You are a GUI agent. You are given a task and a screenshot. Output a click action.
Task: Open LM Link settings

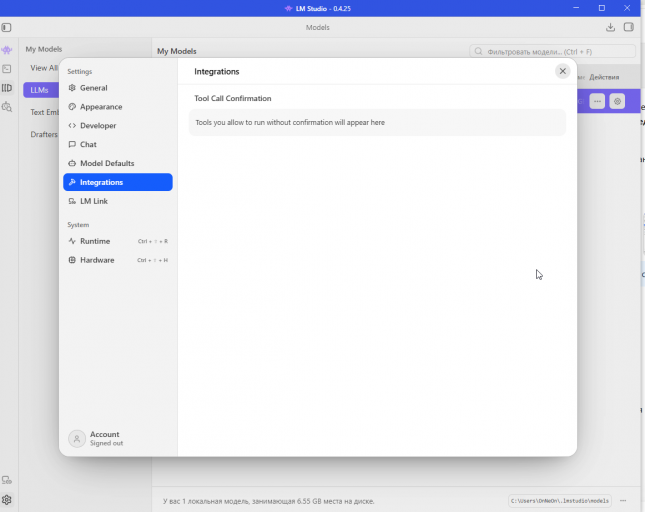(118, 201)
